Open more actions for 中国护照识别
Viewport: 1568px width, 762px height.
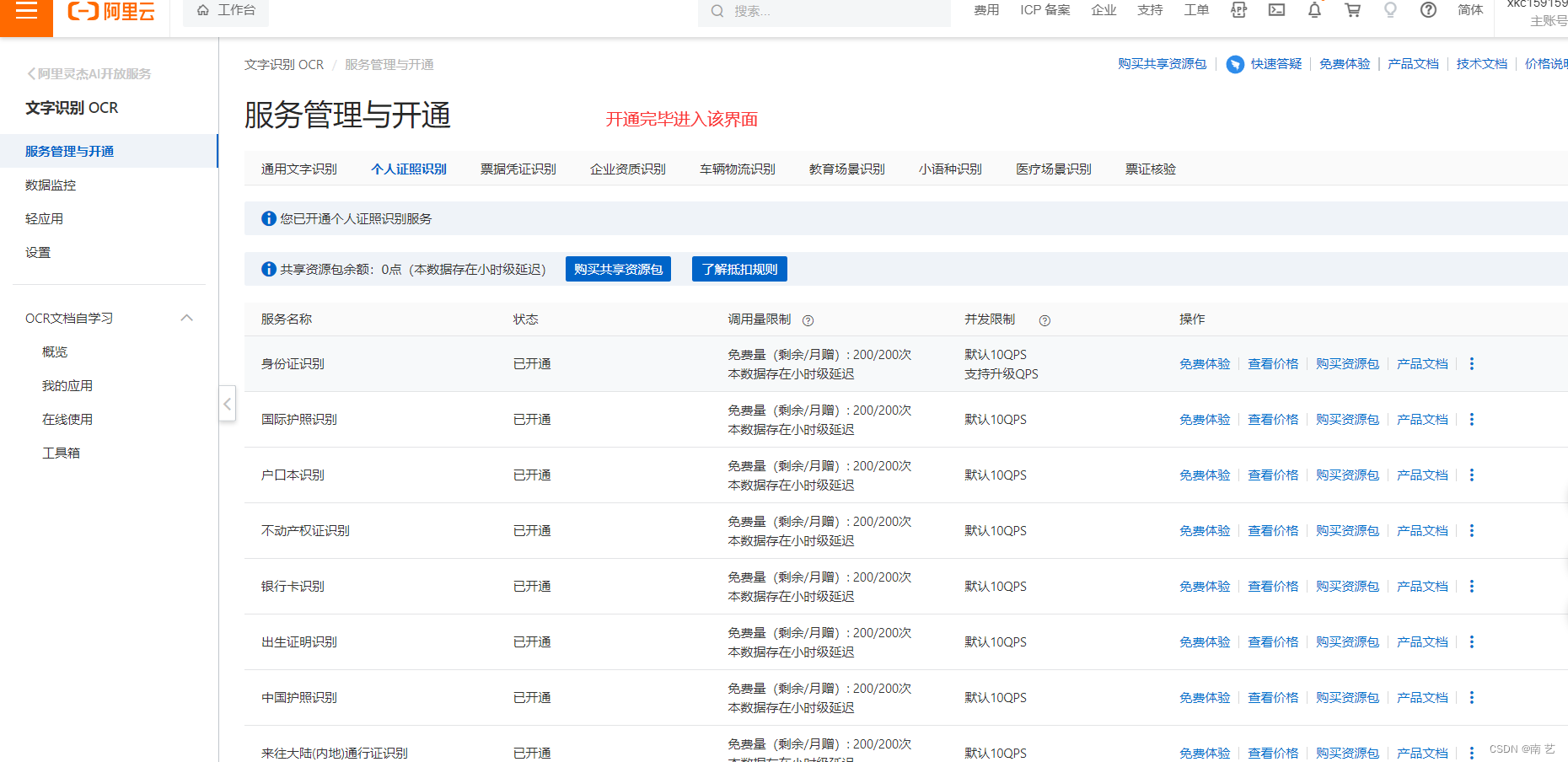pos(1472,697)
